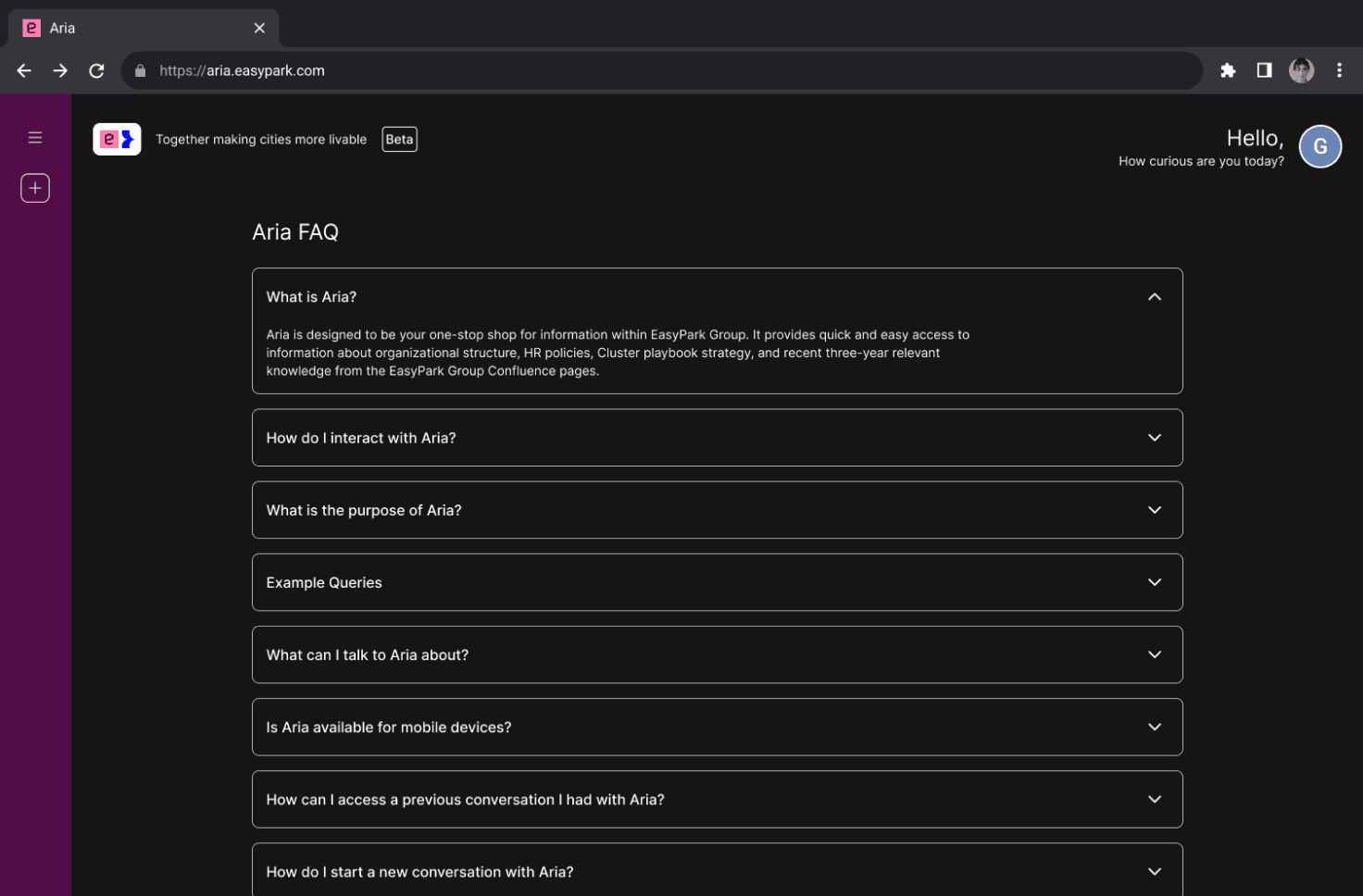
Task: Reload the Aria page
Action: (x=96, y=70)
